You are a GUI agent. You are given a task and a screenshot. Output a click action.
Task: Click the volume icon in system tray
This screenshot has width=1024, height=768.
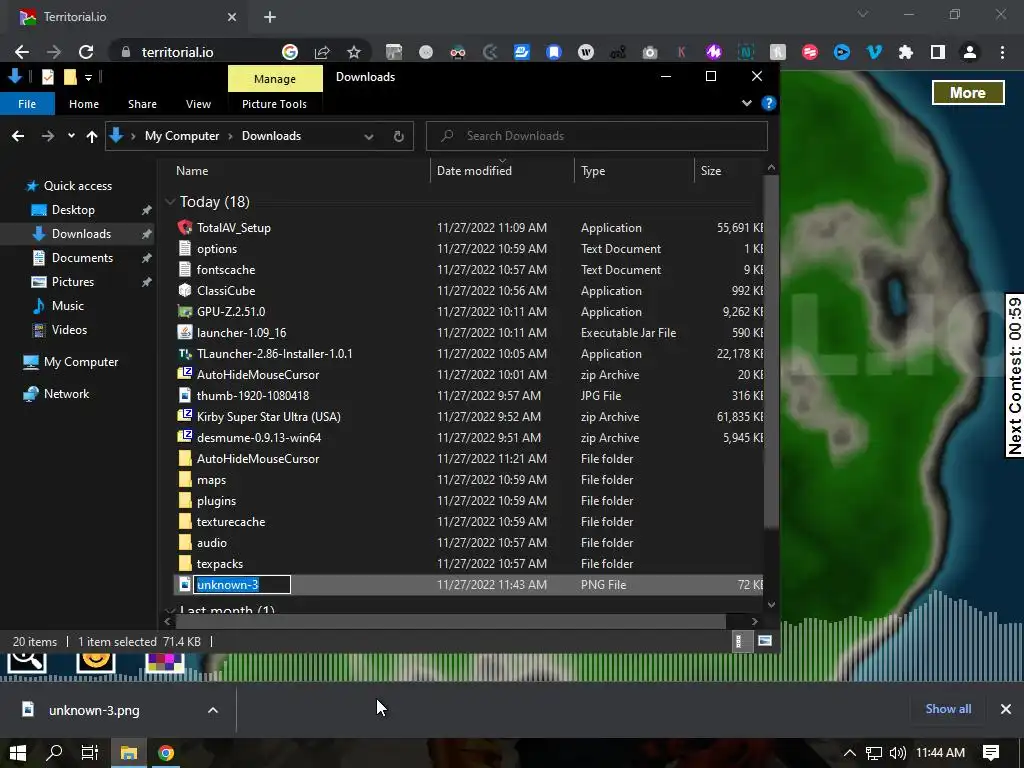[898, 753]
